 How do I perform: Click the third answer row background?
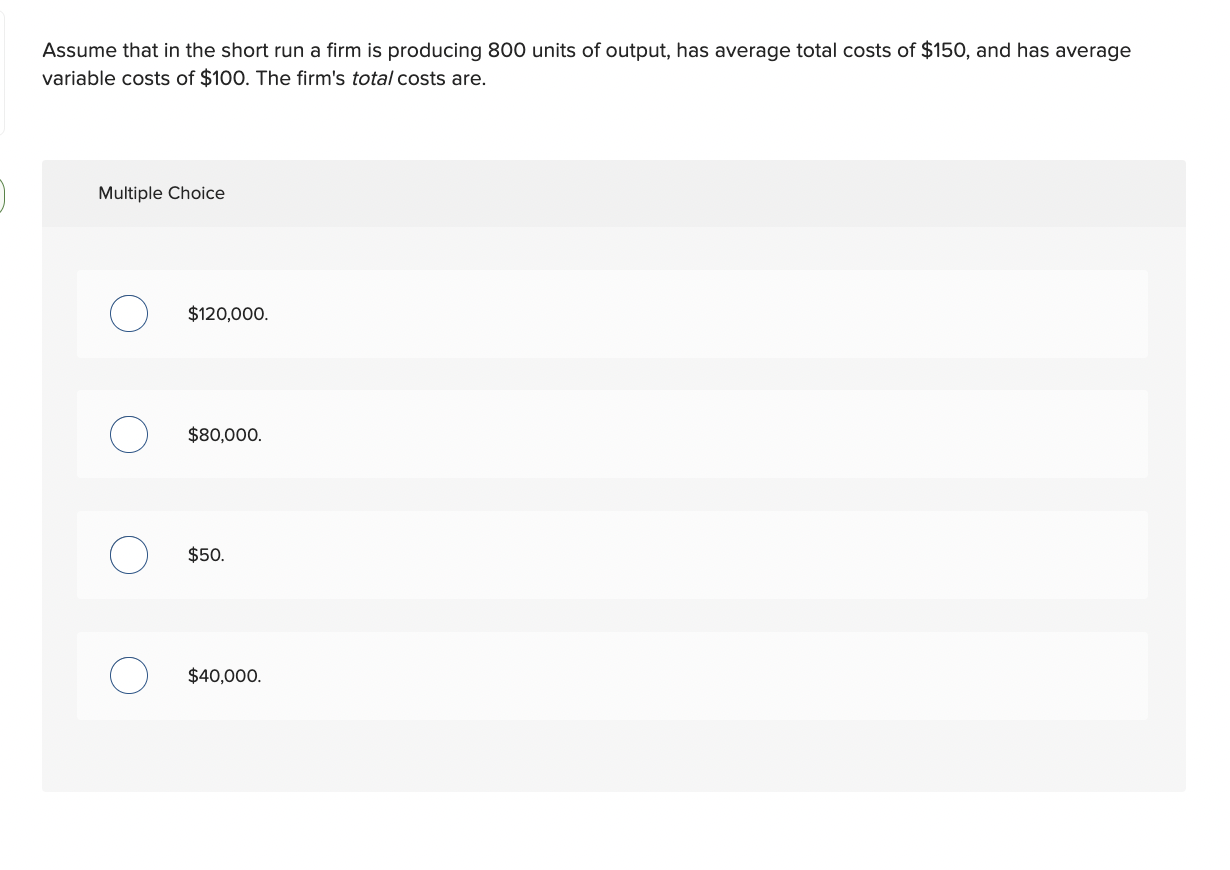coord(700,554)
